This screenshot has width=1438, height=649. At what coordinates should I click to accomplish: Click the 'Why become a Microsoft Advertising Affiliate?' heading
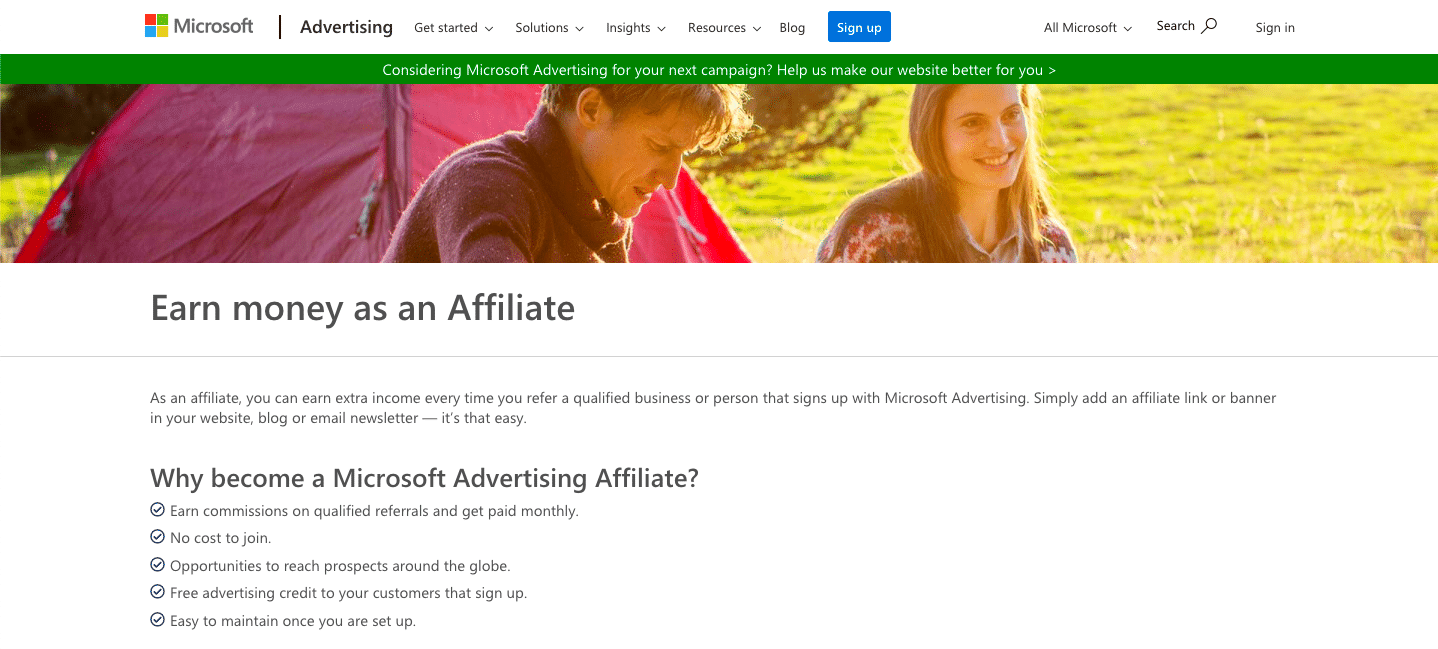coord(424,478)
